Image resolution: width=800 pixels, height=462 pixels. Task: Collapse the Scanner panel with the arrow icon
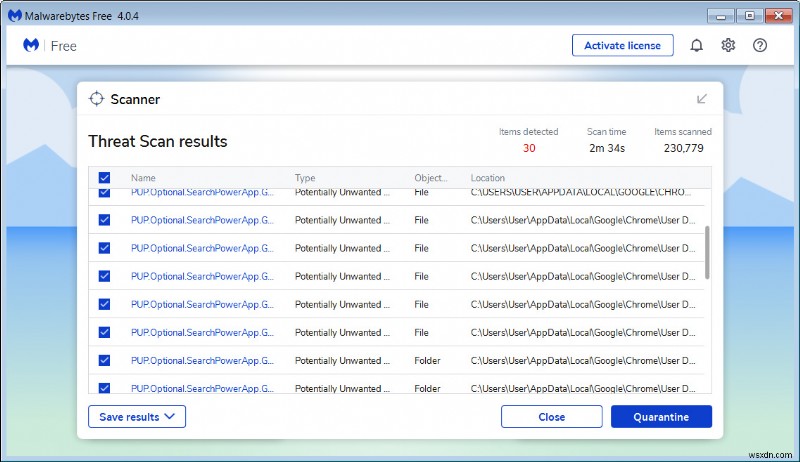click(702, 98)
